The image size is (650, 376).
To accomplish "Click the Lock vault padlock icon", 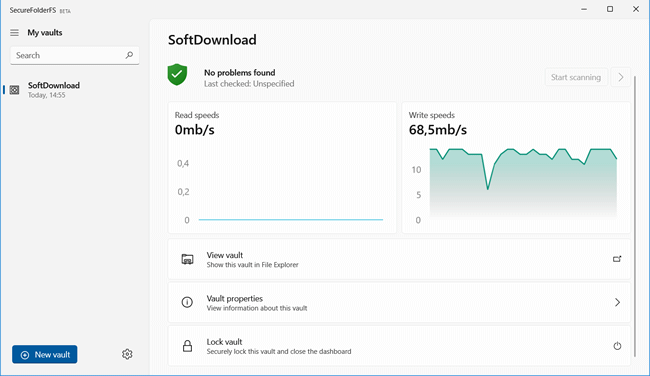I will [x=187, y=346].
